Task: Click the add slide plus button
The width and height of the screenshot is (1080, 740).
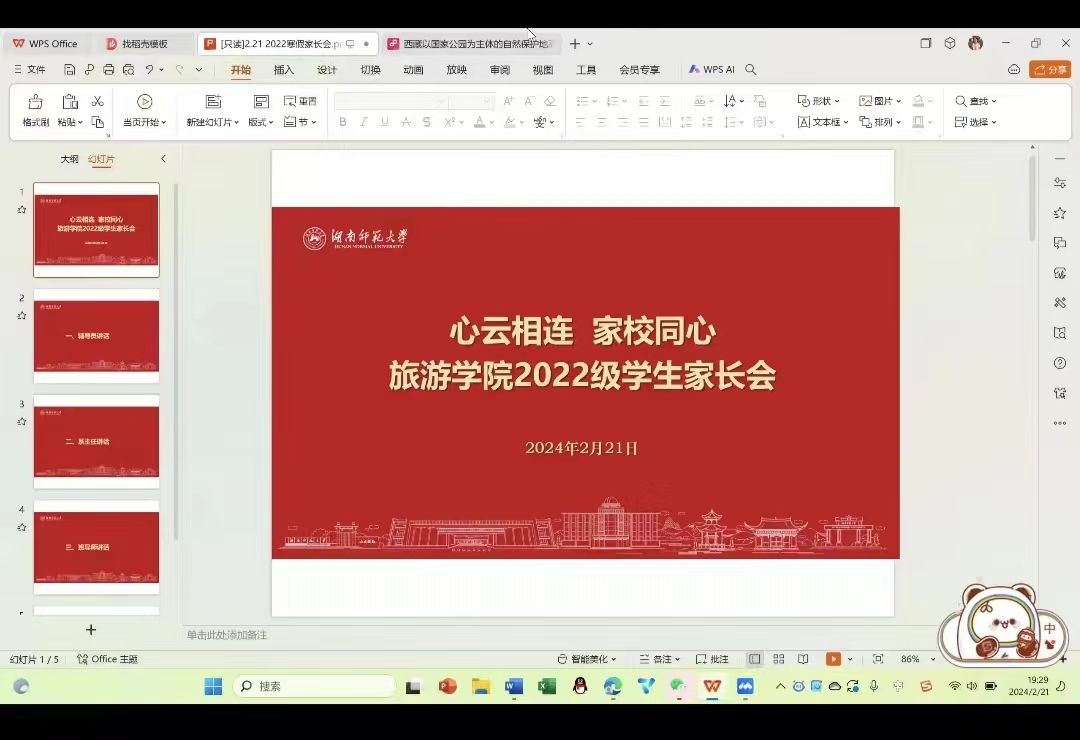Action: [x=91, y=630]
